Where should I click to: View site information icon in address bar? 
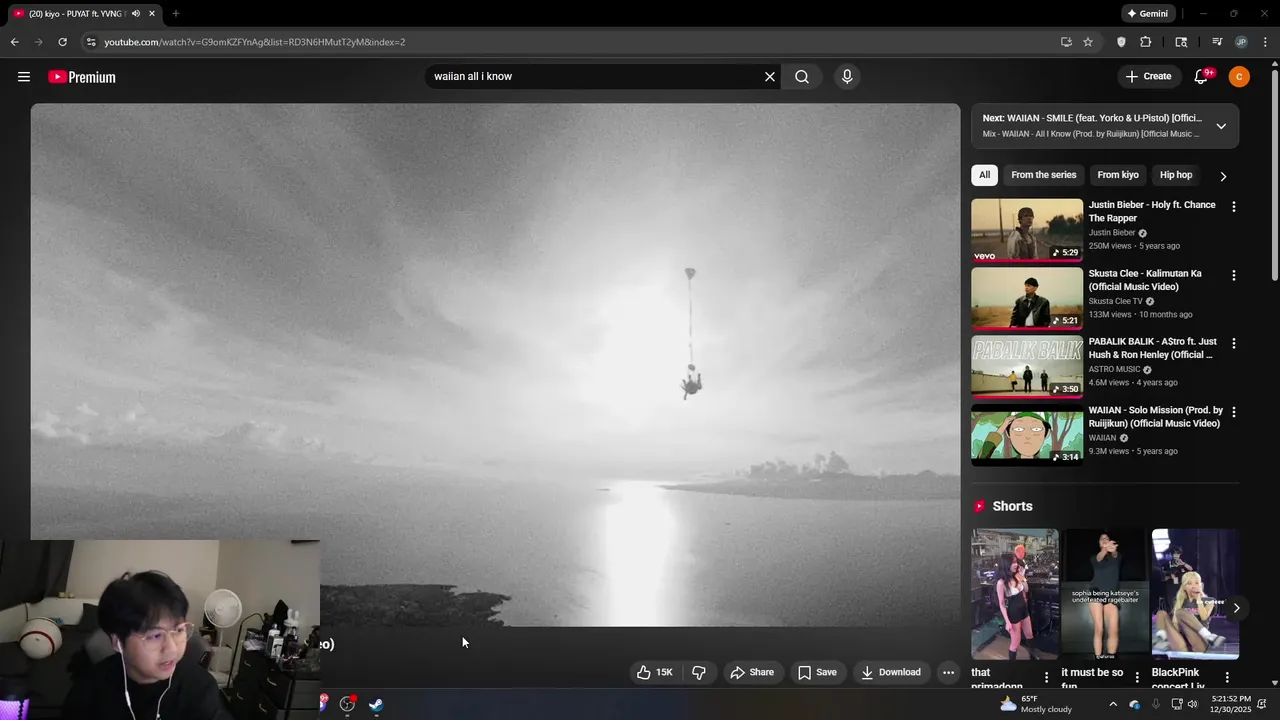coord(91,42)
